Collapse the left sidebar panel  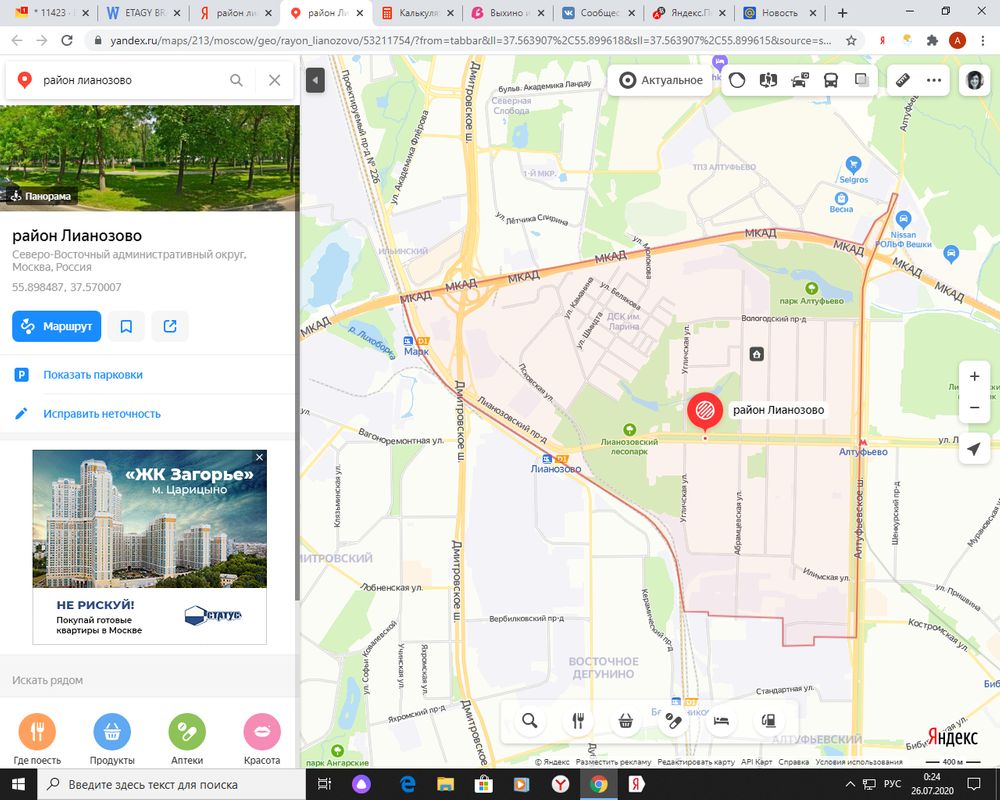315,80
